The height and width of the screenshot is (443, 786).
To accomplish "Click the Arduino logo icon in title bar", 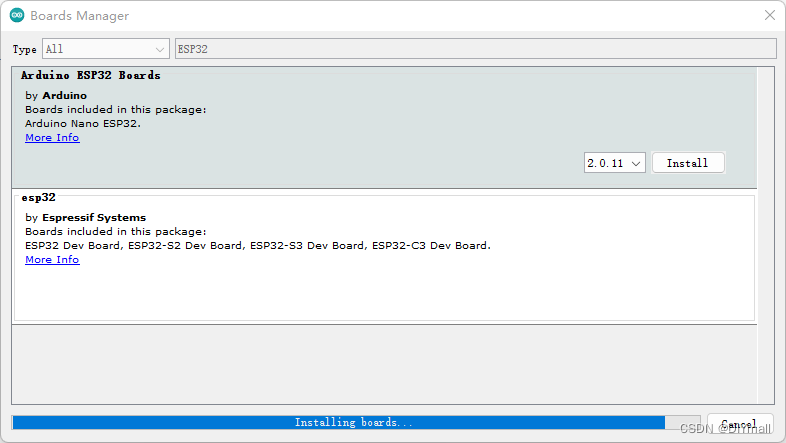I will coord(17,15).
